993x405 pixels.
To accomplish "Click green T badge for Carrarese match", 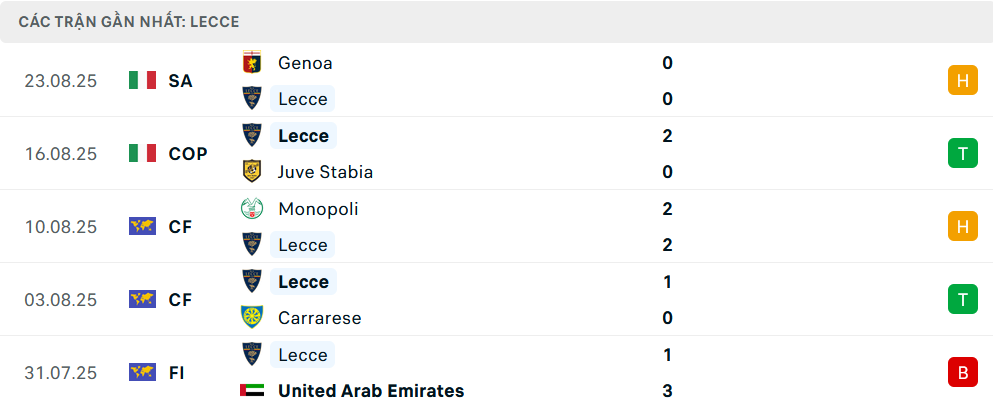I will tap(962, 300).
